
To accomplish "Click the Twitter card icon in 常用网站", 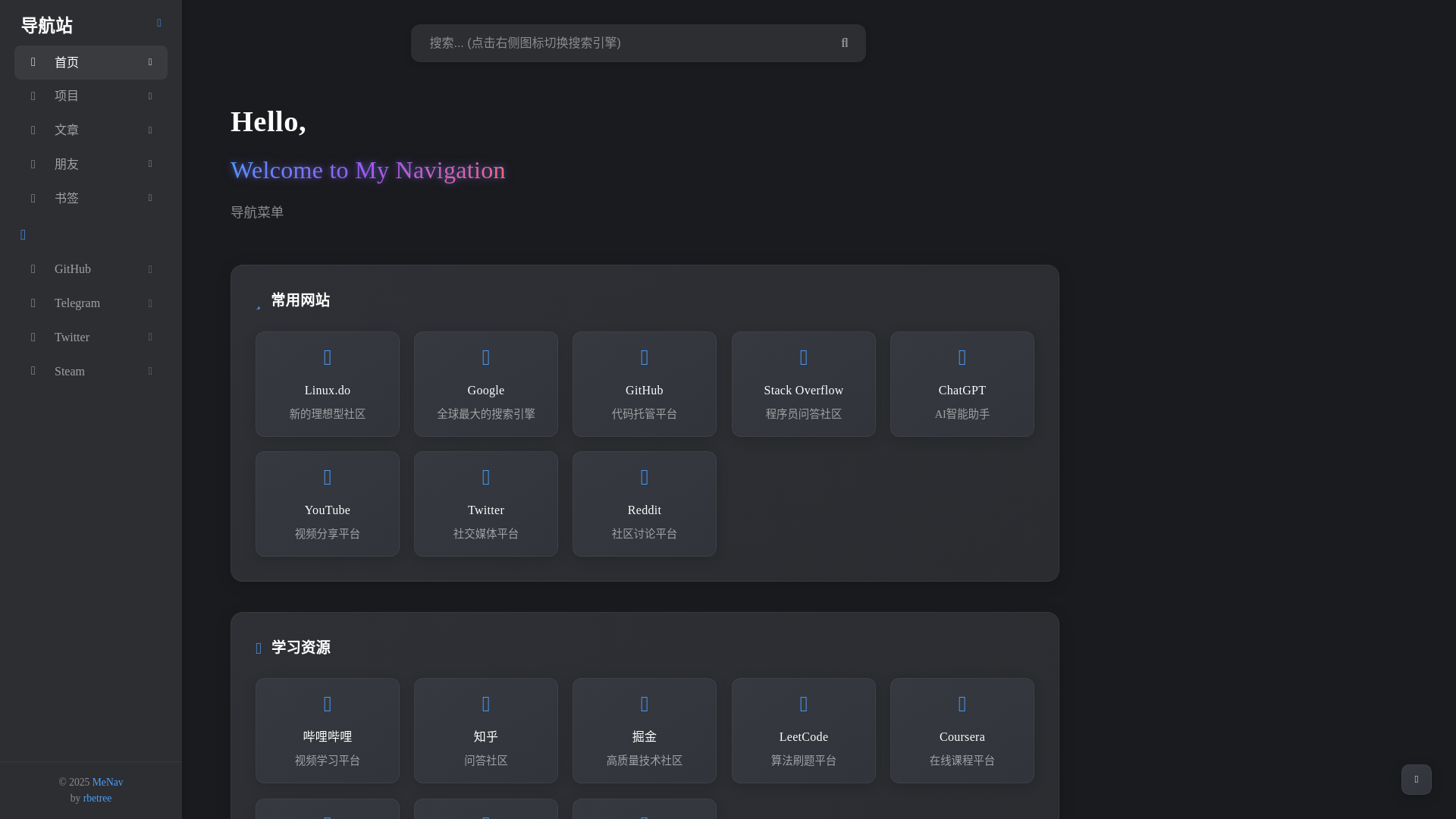I will [x=486, y=477].
